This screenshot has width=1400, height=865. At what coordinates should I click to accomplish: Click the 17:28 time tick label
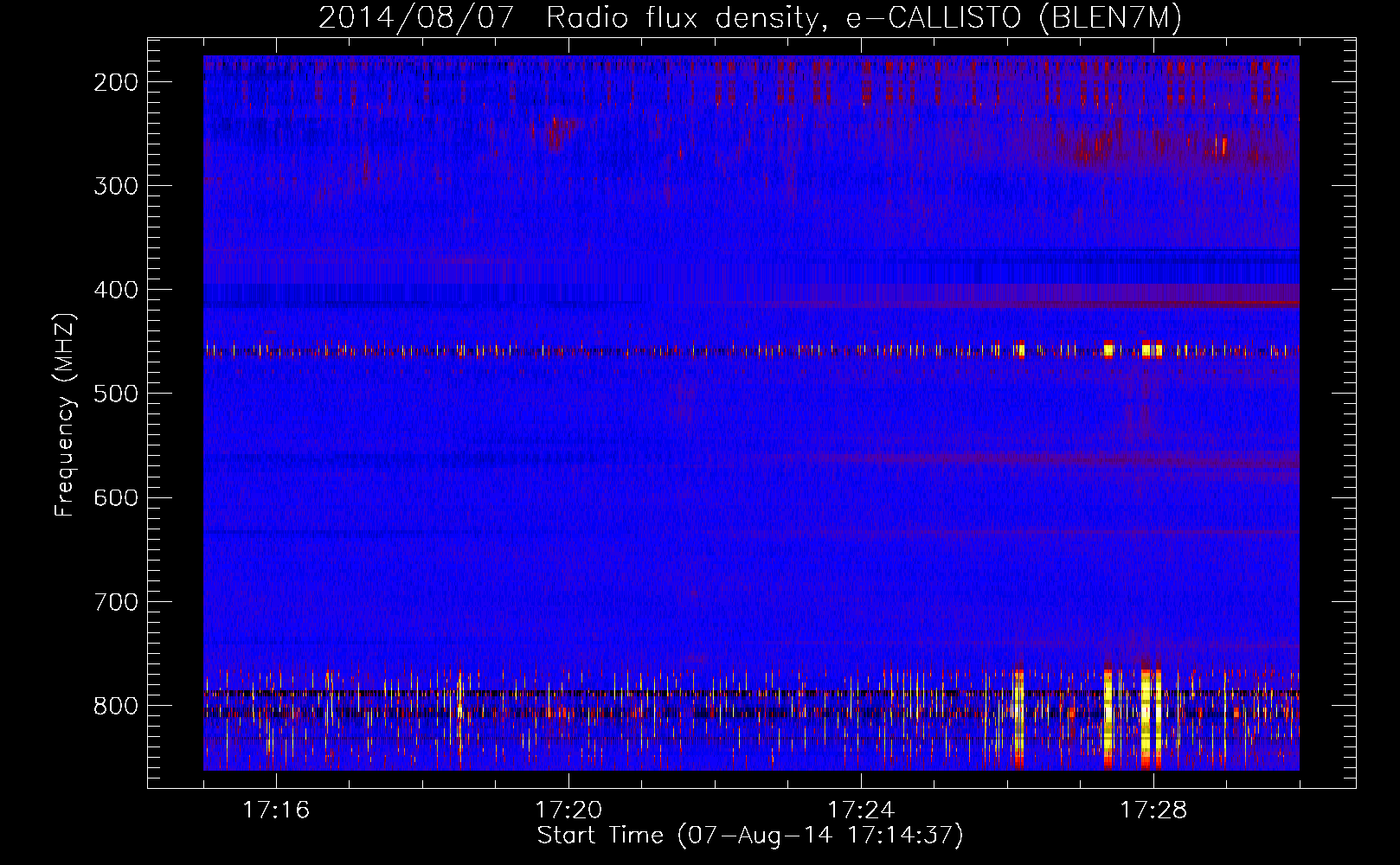1153,811
